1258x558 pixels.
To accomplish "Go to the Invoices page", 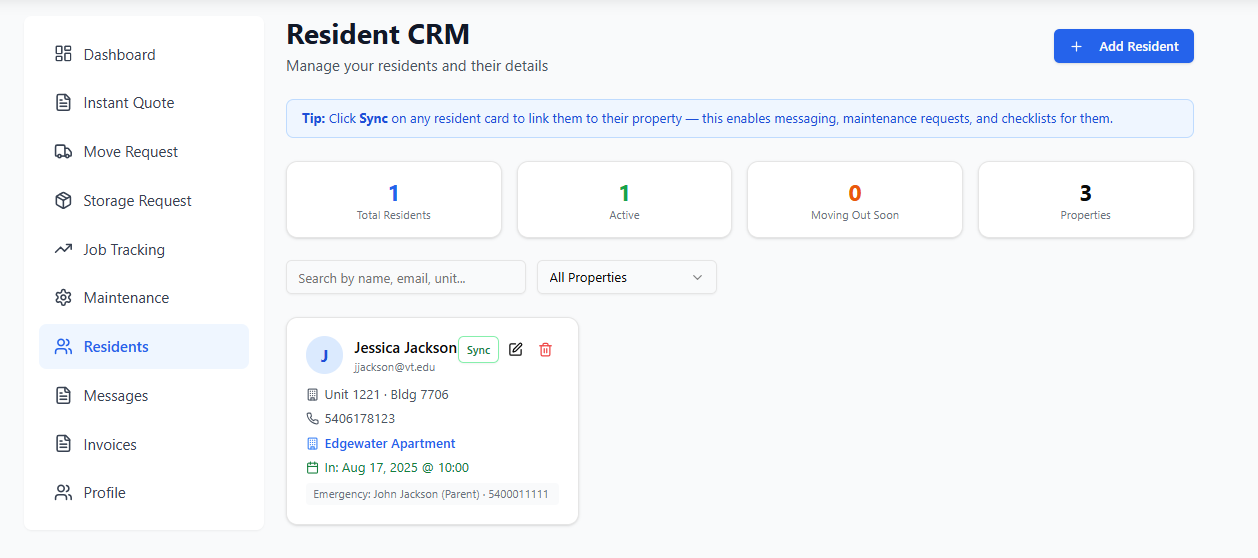I will pos(144,444).
